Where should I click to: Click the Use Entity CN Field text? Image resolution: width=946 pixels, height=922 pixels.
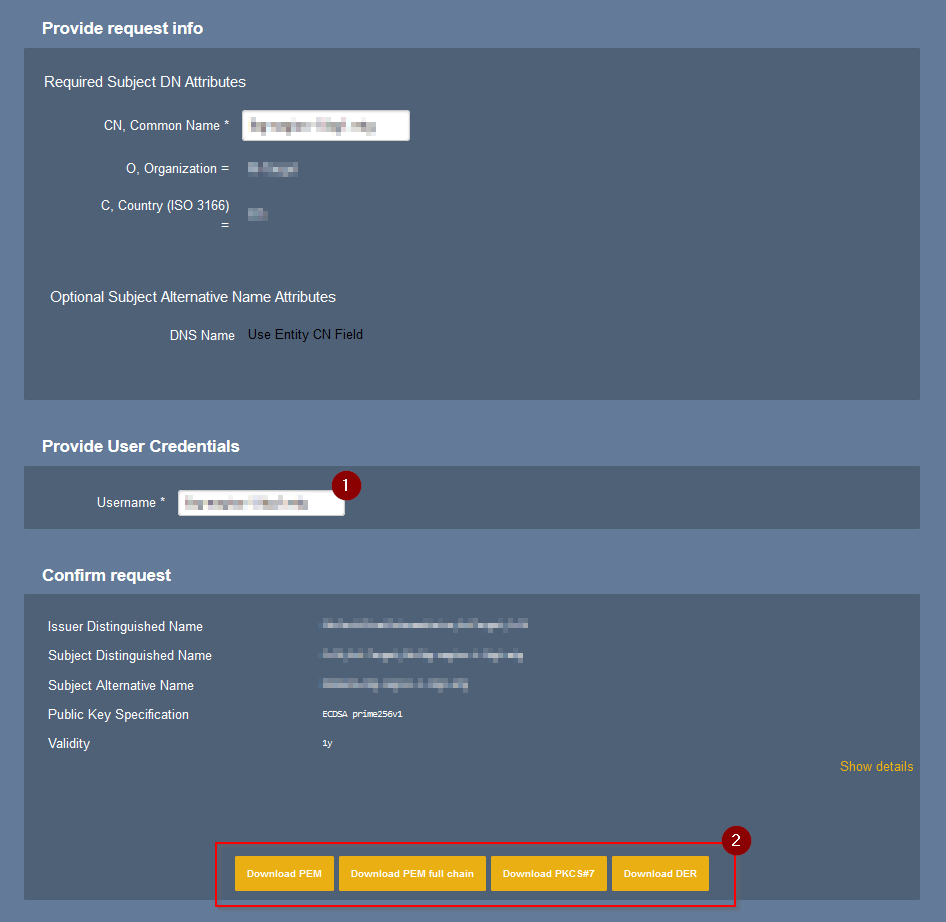(305, 335)
